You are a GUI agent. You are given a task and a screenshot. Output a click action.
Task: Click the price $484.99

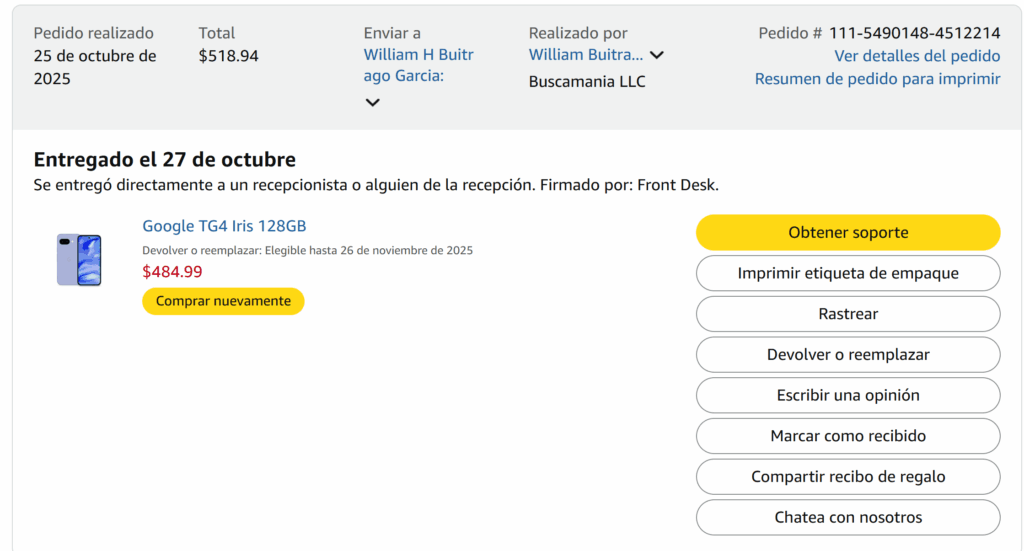point(172,272)
